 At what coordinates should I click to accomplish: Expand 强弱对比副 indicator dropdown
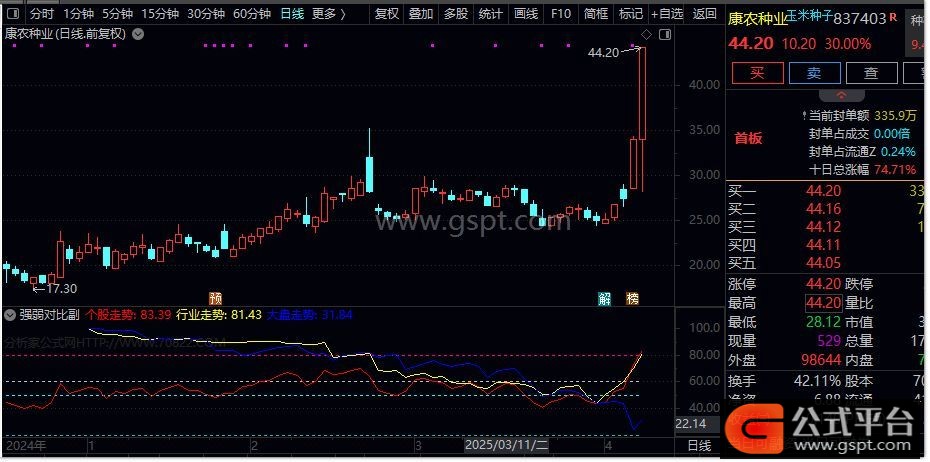click(x=9, y=315)
